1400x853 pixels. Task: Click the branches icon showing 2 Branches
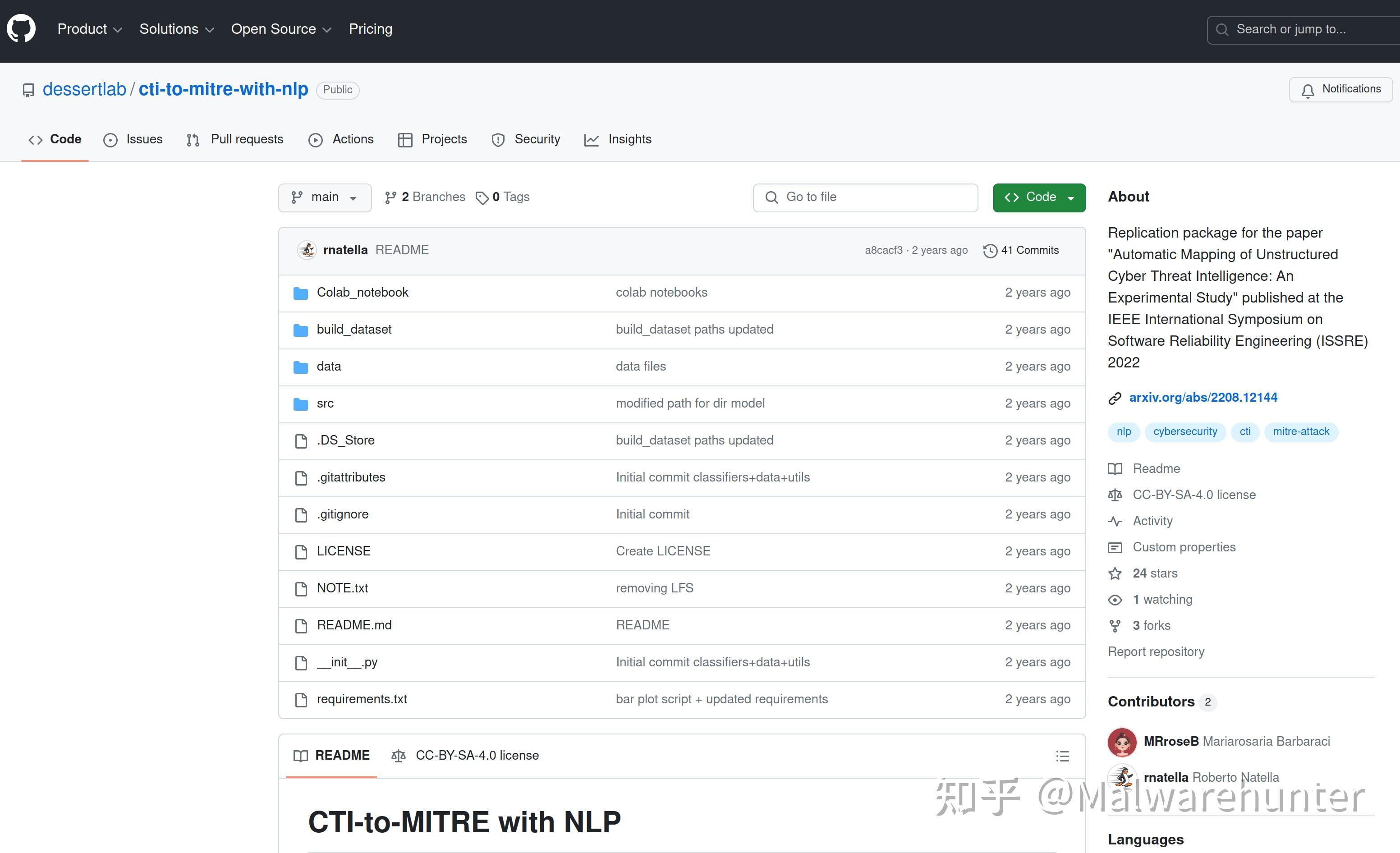(x=390, y=197)
